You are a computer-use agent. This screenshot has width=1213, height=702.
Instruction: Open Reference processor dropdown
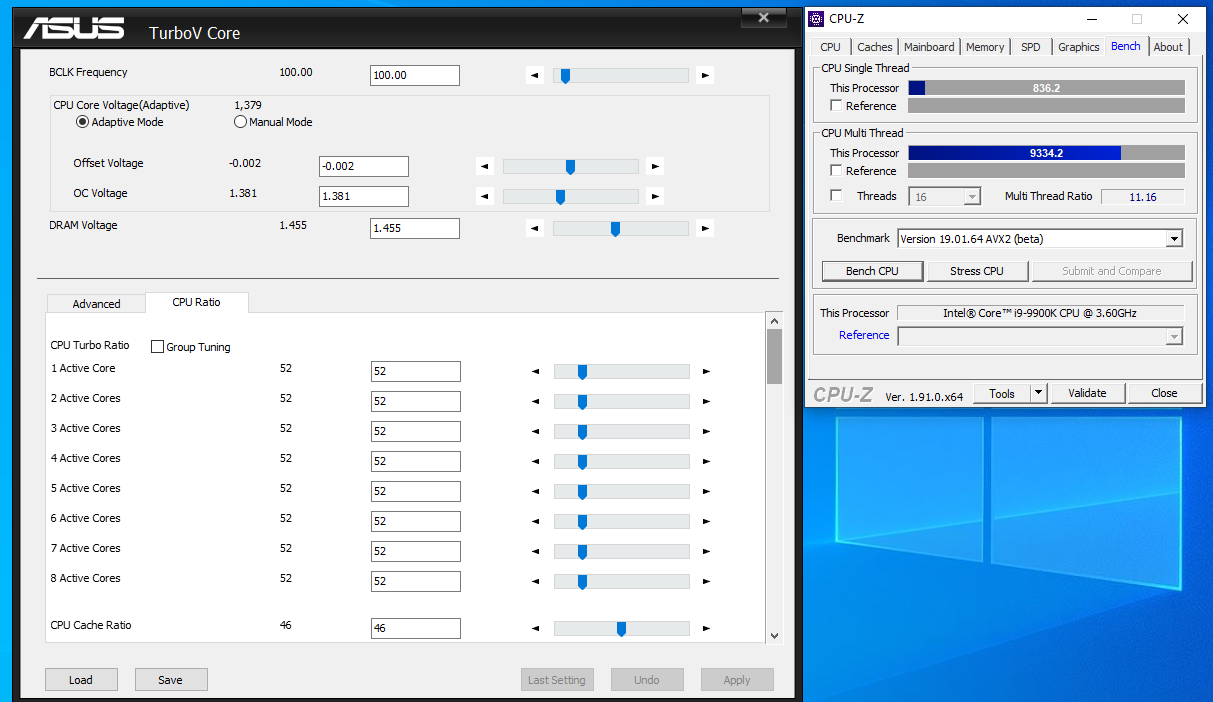(1174, 337)
